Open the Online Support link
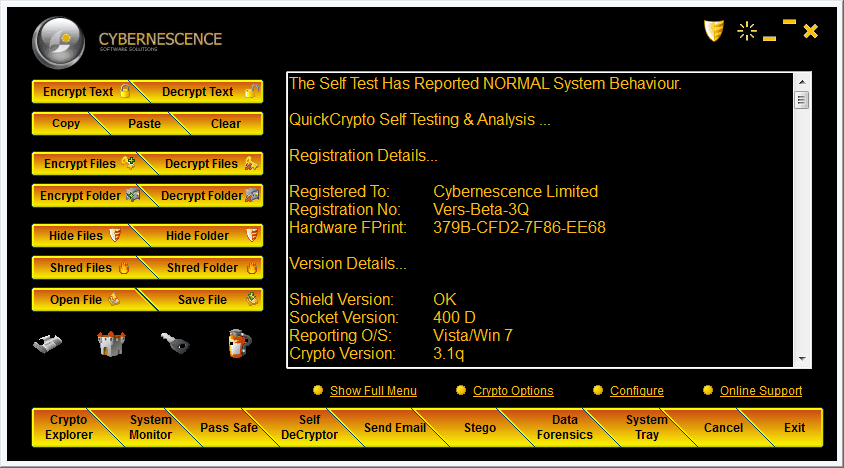 tap(761, 390)
